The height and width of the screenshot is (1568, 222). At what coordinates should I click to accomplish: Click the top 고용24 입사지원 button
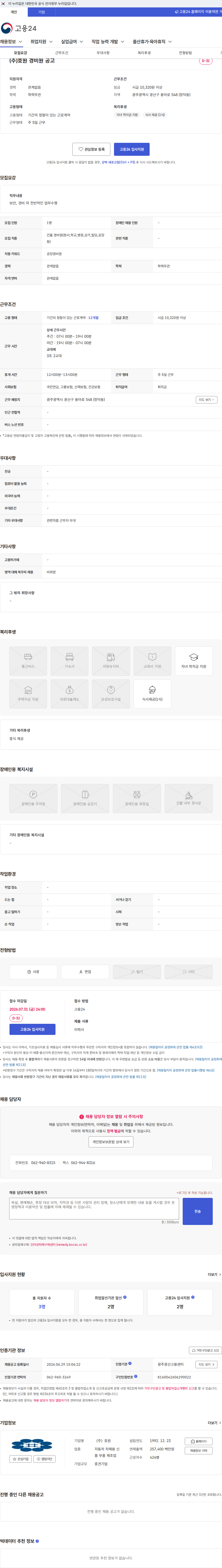coord(132,149)
